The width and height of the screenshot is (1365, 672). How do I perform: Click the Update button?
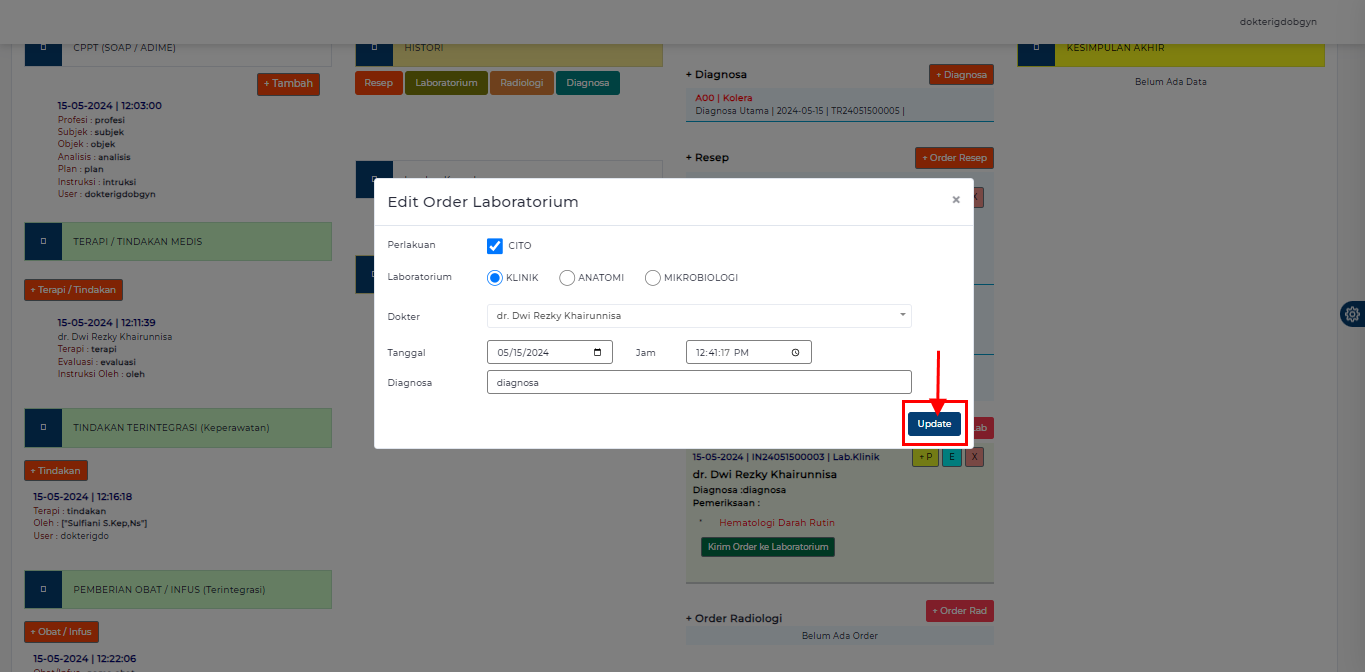click(x=934, y=424)
